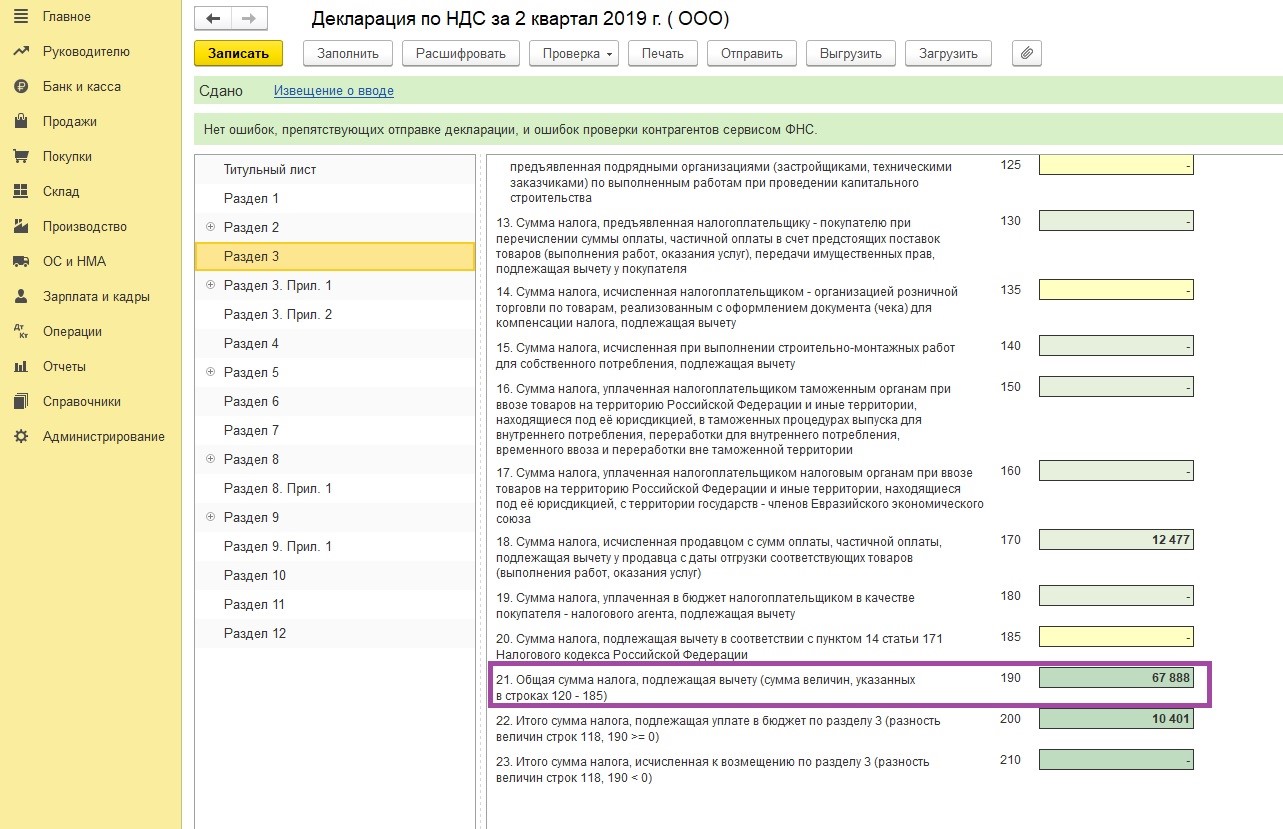Open the Покупки cart icon
Viewport: 1283px width, 829px height.
coord(20,157)
